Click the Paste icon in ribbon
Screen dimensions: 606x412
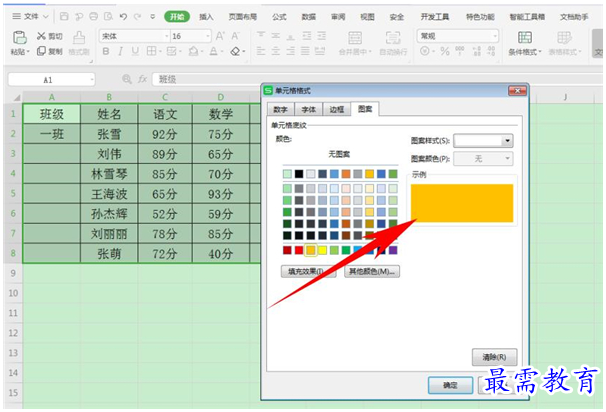[x=19, y=37]
